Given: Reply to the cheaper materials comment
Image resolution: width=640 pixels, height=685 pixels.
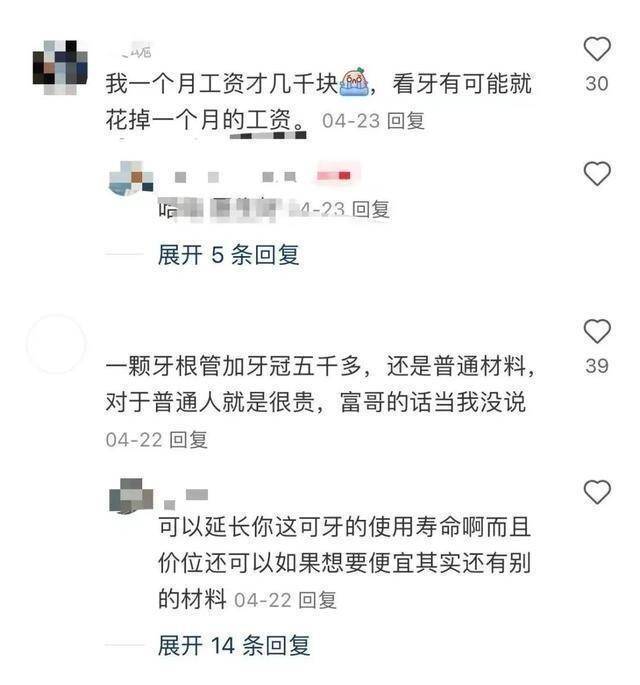Looking at the screenshot, I should [x=317, y=600].
